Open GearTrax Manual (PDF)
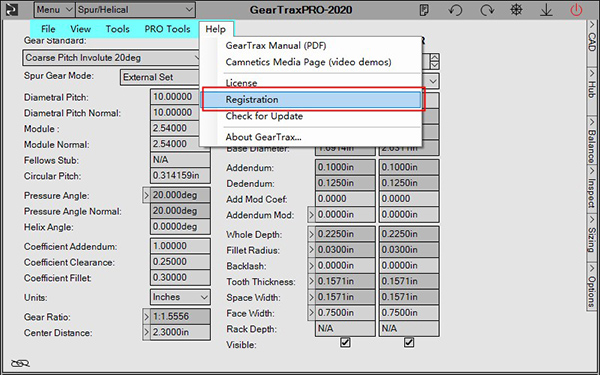This screenshot has width=600, height=375. (276, 46)
